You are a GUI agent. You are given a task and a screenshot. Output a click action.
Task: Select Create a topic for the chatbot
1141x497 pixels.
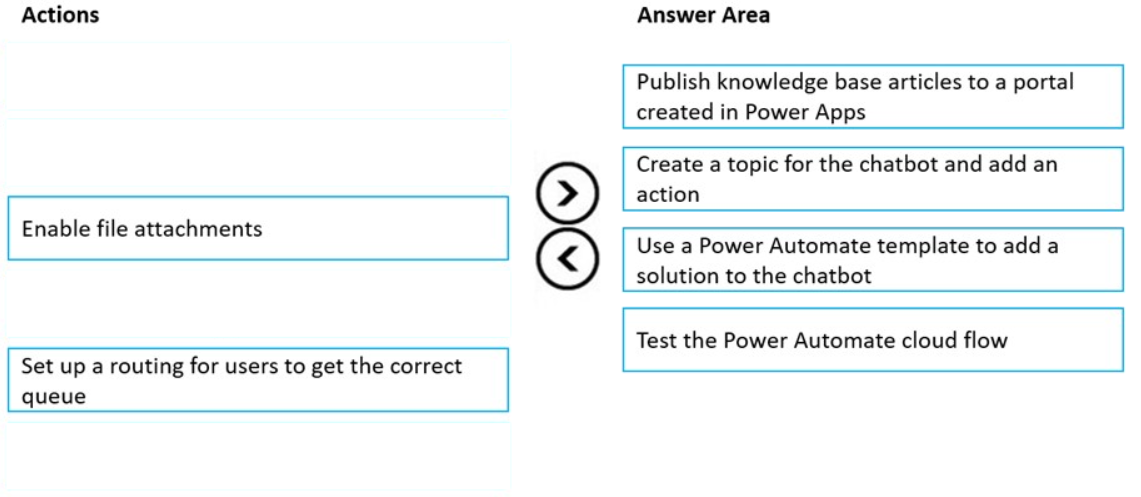pos(873,179)
